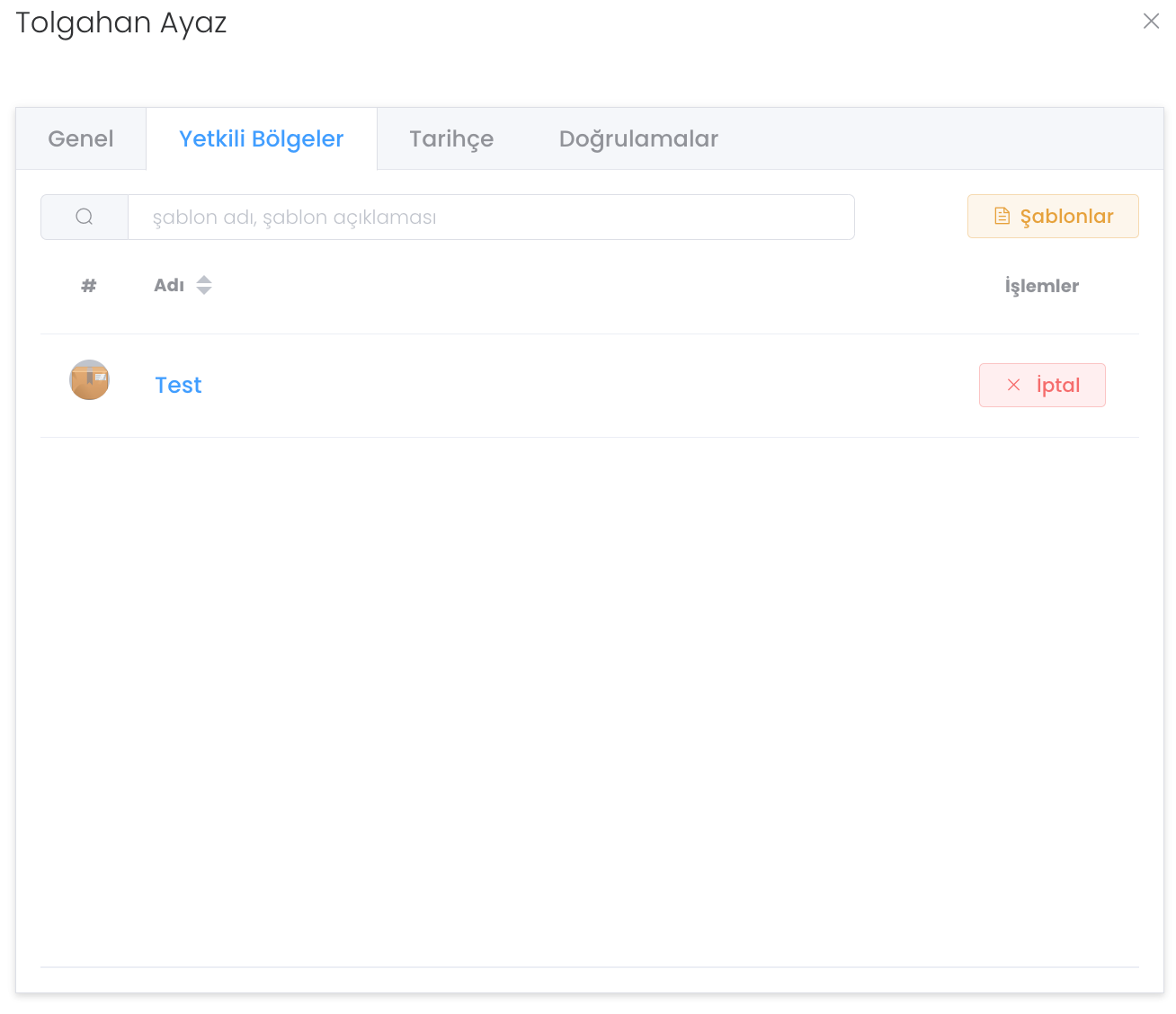Image resolution: width=1176 pixels, height=1014 pixels.
Task: Click the Tolgahan Ayaz dialog title
Action: pyautogui.click(x=121, y=22)
